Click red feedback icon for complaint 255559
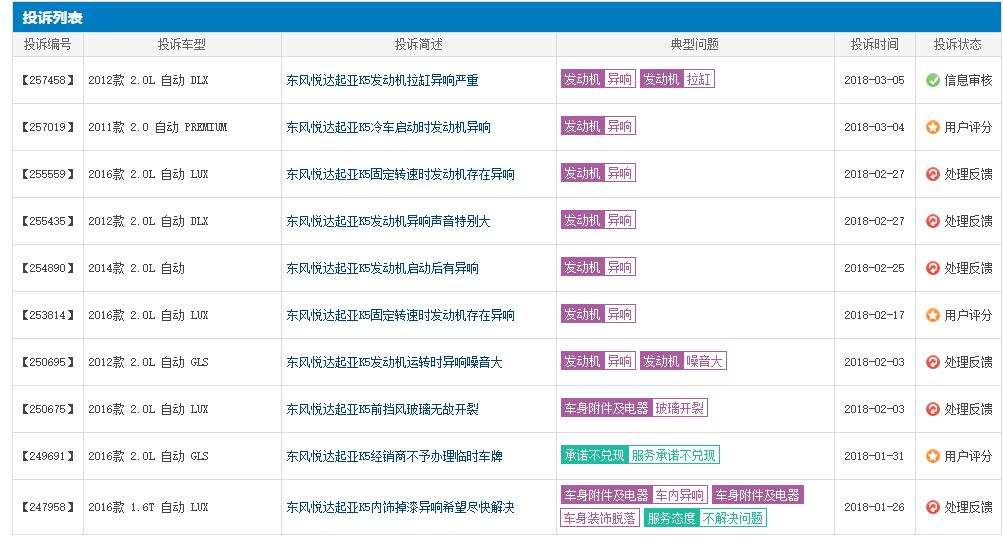The width and height of the screenshot is (1003, 540). pos(933,174)
